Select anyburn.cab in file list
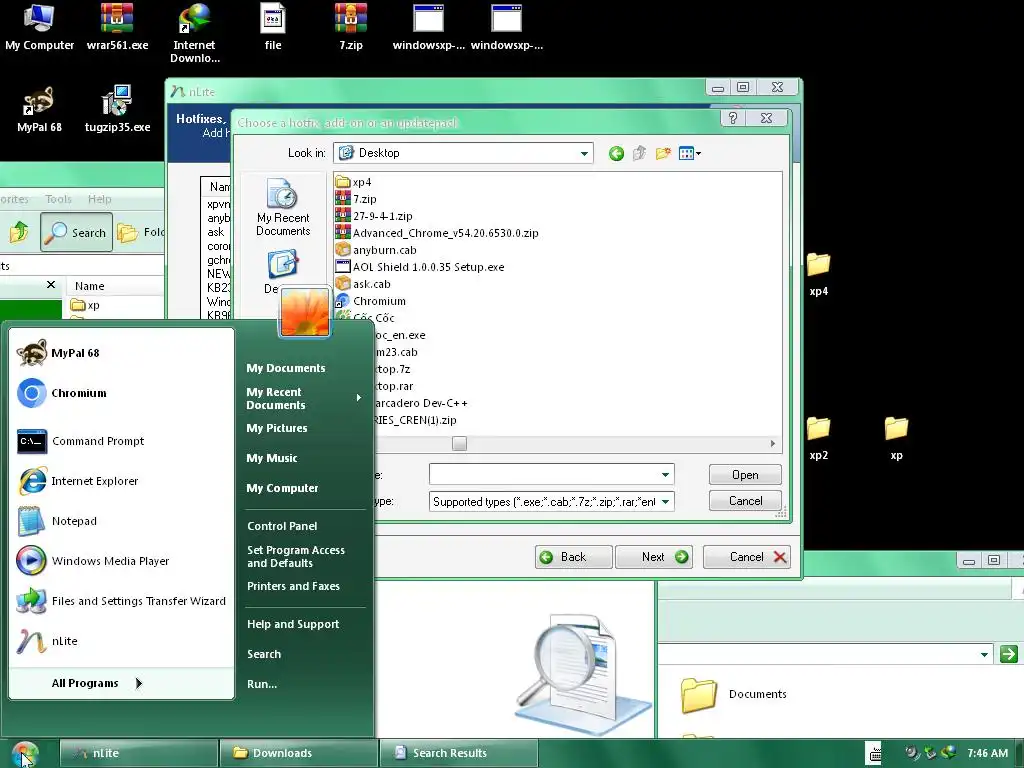 (x=376, y=250)
